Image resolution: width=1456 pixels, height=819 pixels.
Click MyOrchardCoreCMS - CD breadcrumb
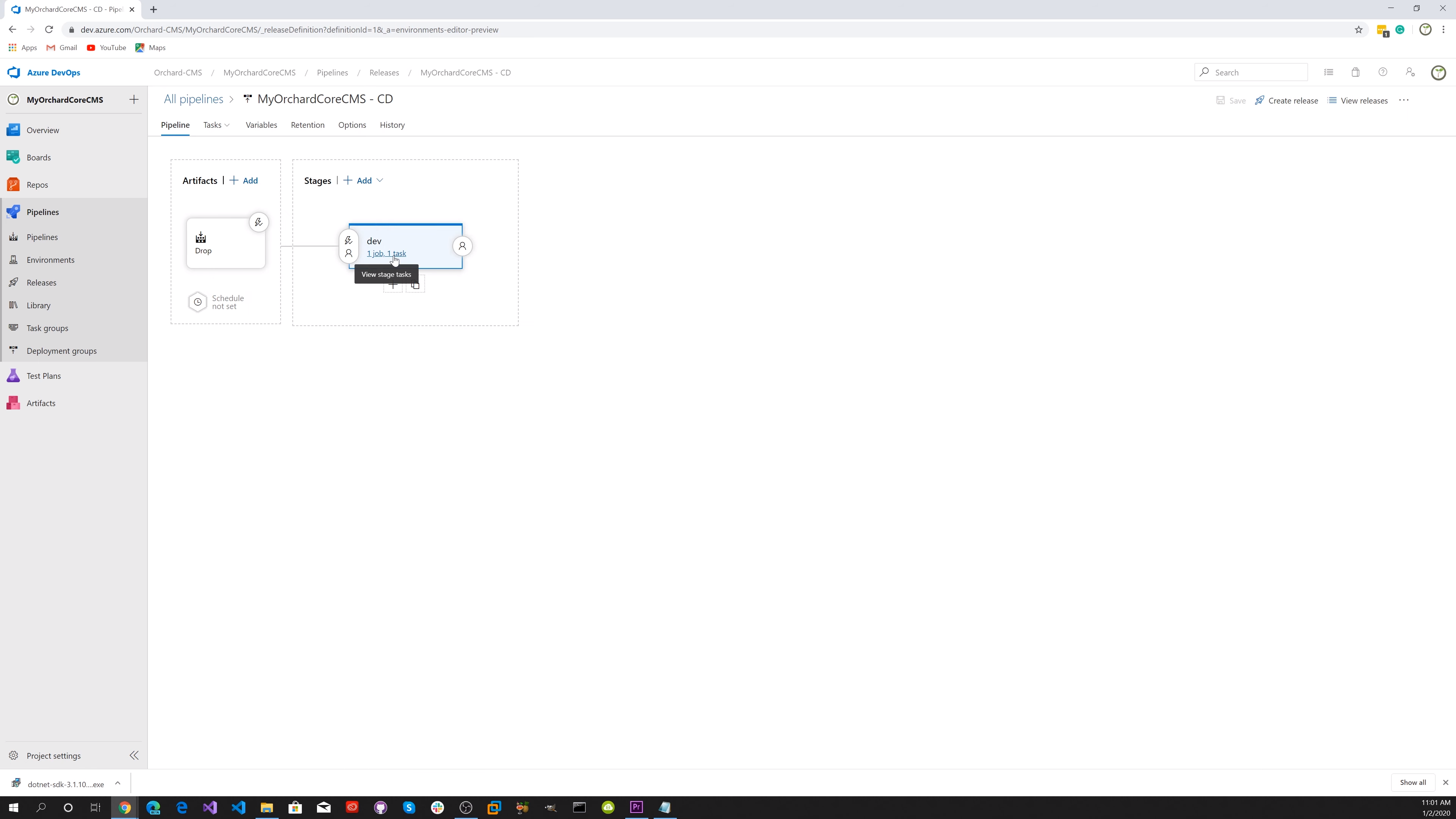(466, 72)
